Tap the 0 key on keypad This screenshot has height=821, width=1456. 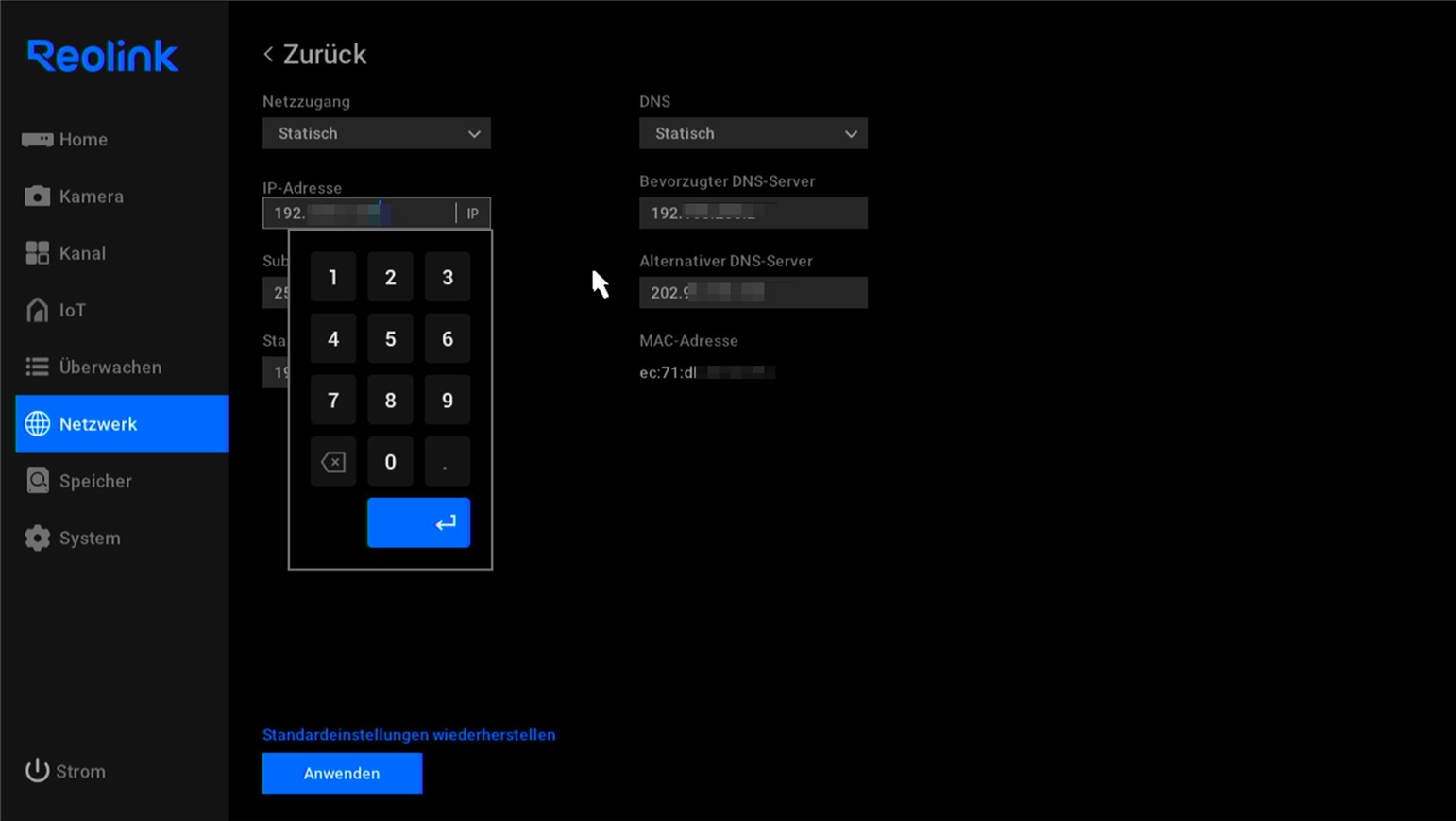click(x=390, y=461)
